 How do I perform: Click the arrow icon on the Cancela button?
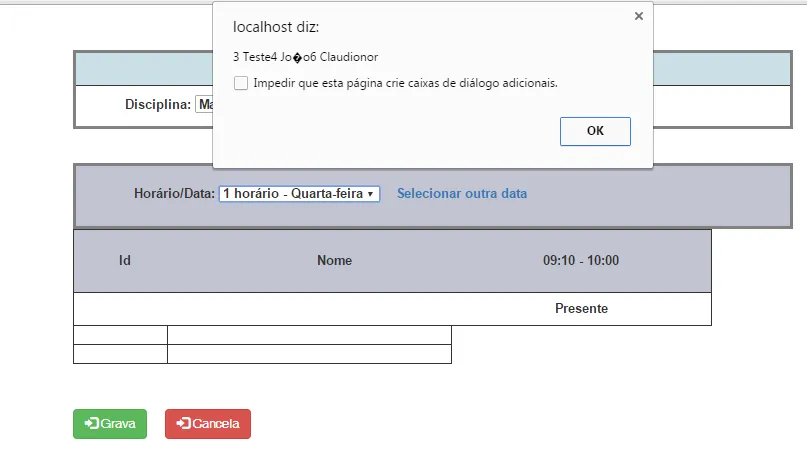pos(183,424)
